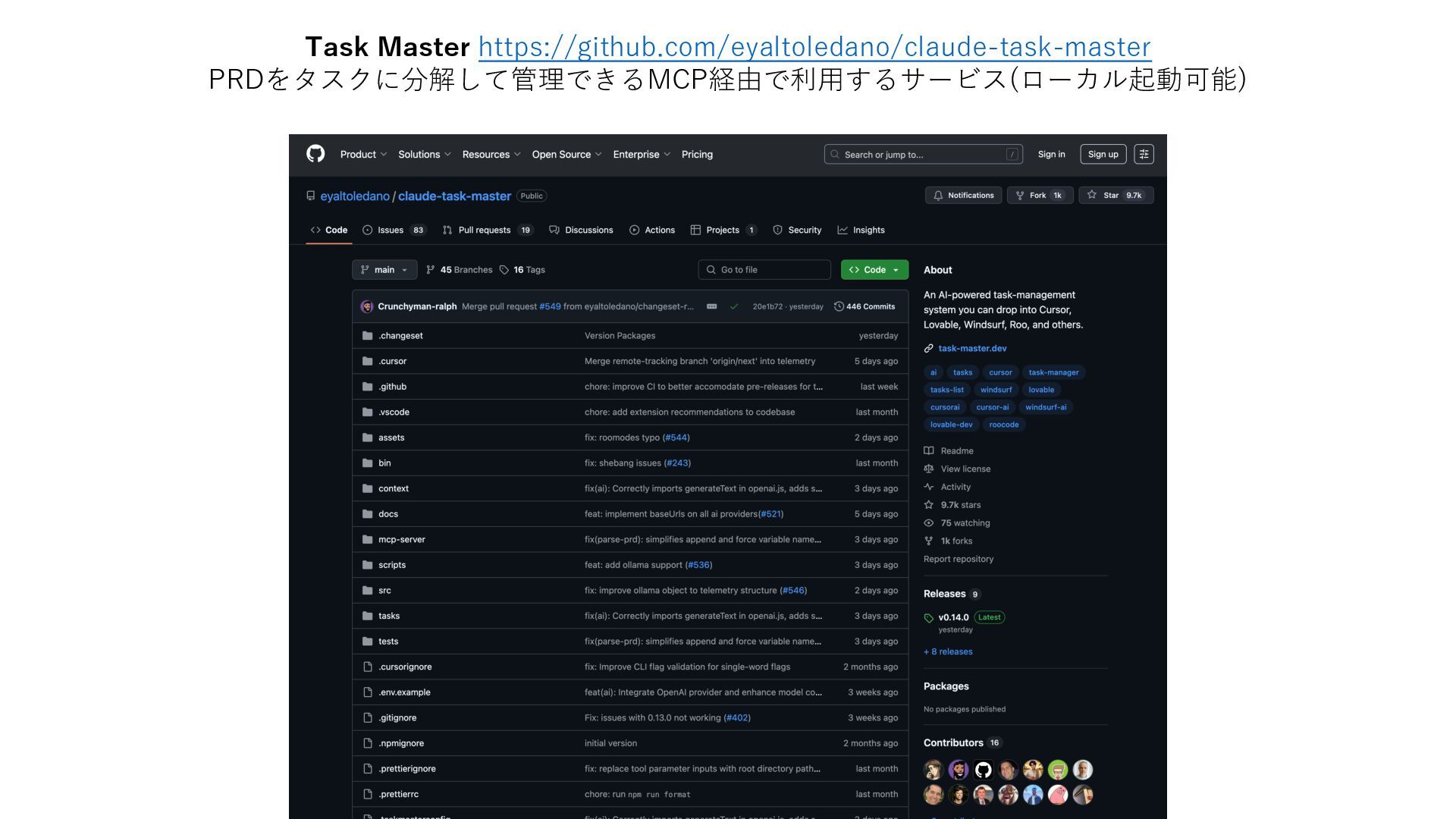Click the Notifications bell button
The width and height of the screenshot is (1456, 819).
(963, 195)
